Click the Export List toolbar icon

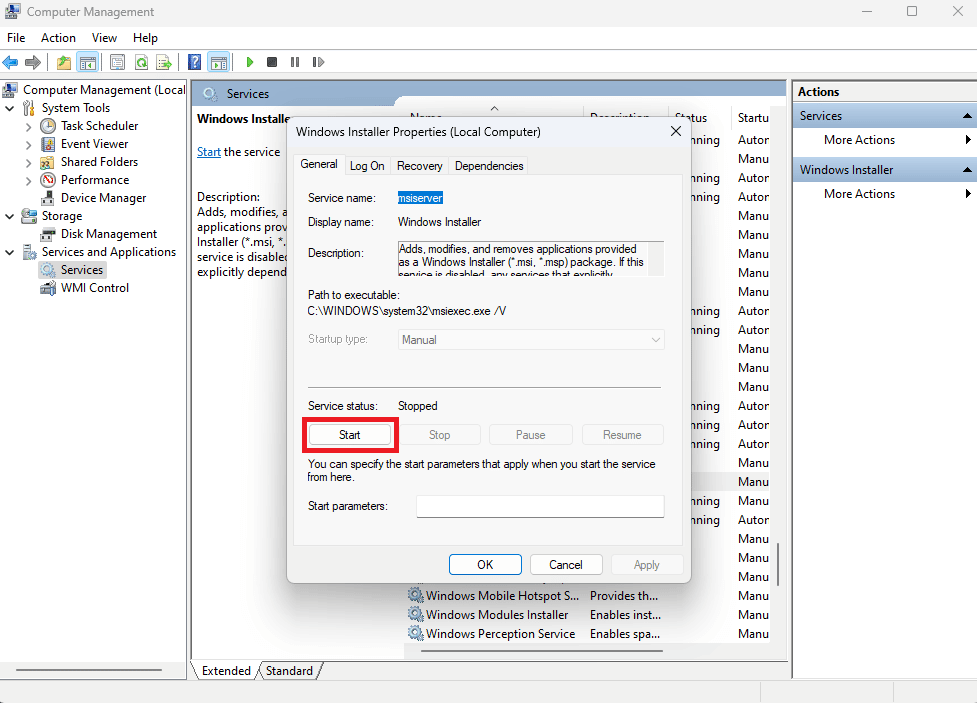[164, 62]
